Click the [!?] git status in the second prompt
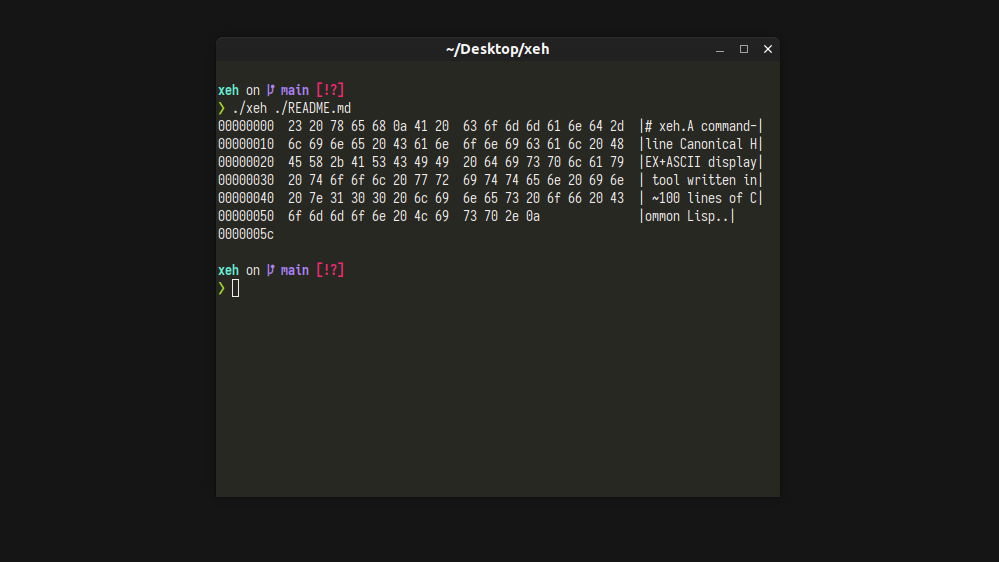Viewport: 999px width, 562px height. coord(330,270)
